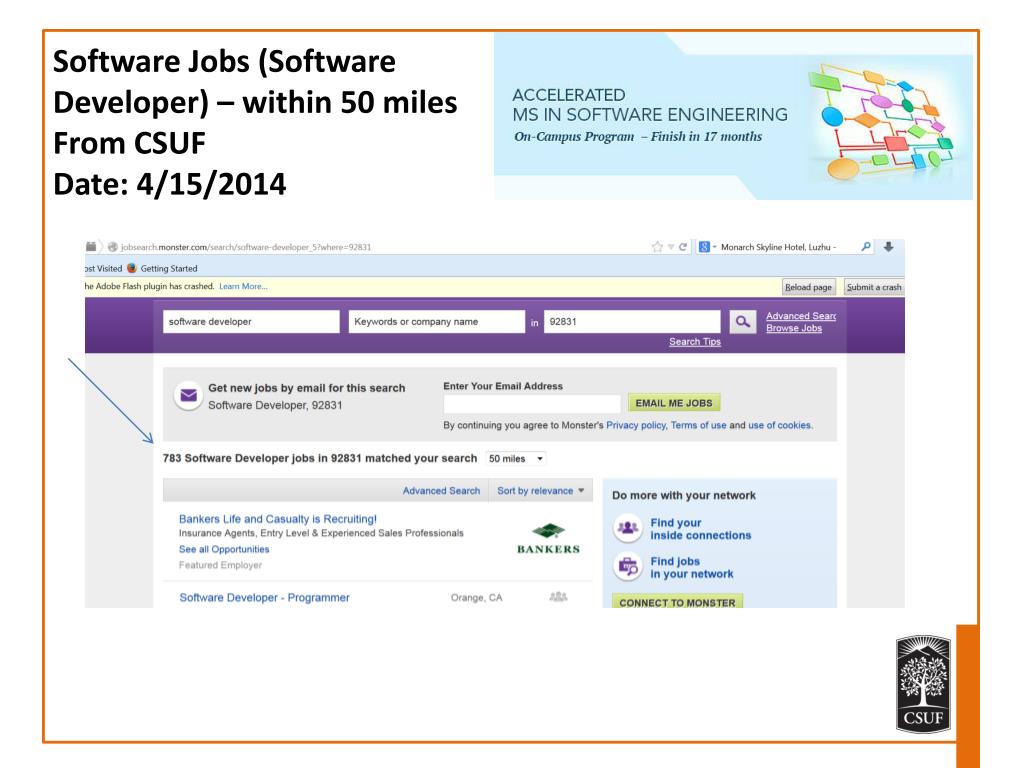Click Monster search magnifier button
The width and height of the screenshot is (1024, 768).
pyautogui.click(x=743, y=322)
